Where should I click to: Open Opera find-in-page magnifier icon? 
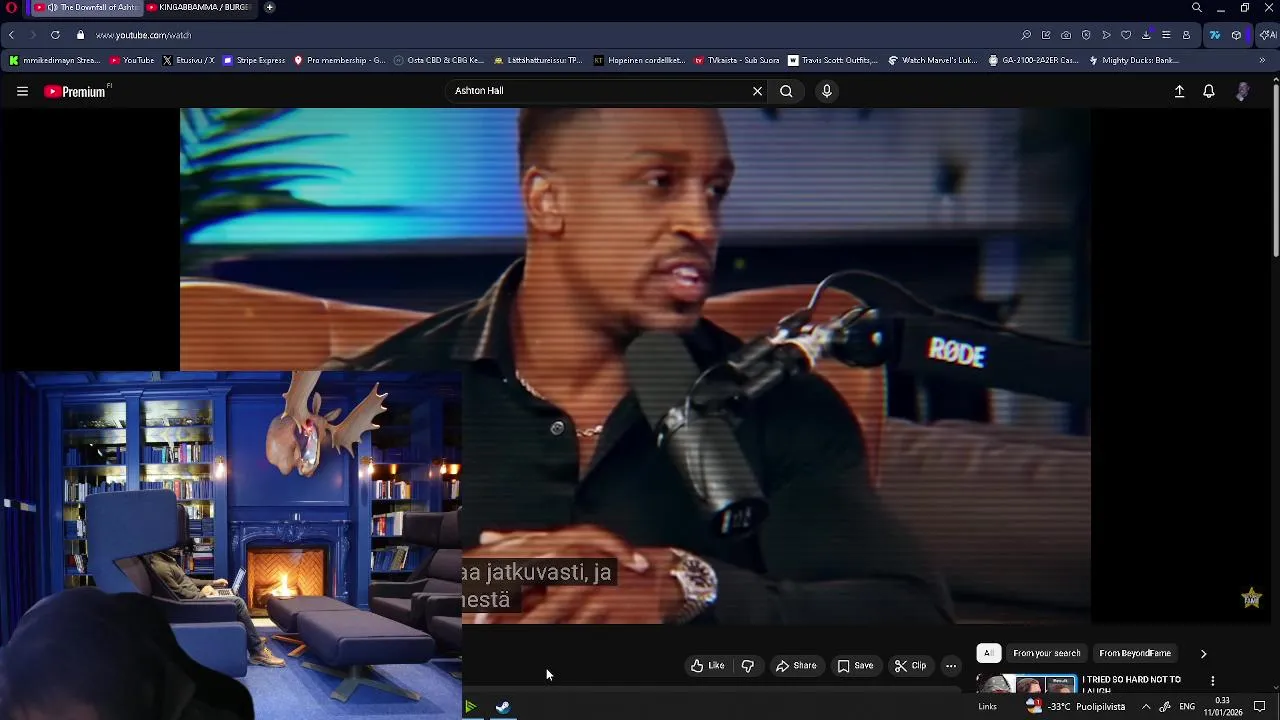[1026, 35]
